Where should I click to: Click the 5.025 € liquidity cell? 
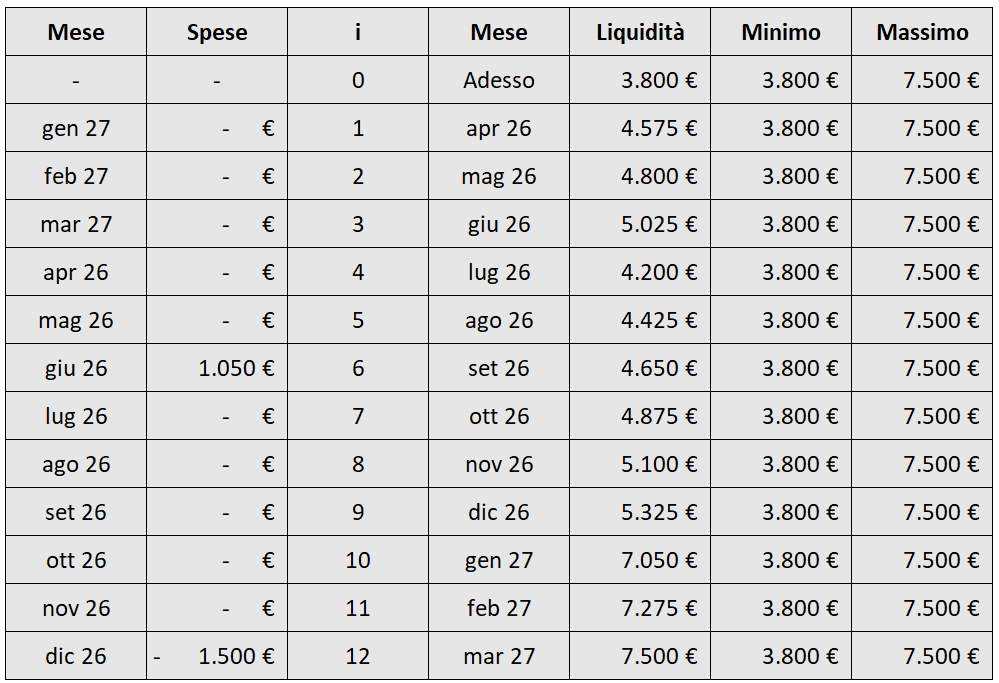(x=658, y=224)
